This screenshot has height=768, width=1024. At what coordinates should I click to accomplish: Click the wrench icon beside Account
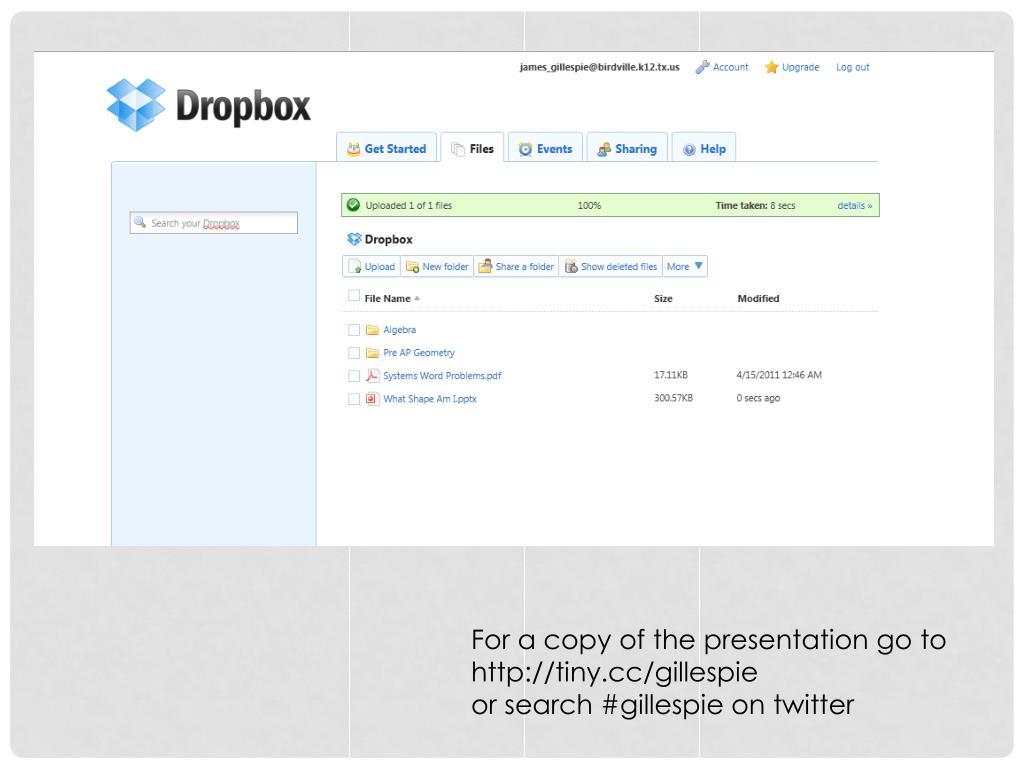point(702,67)
